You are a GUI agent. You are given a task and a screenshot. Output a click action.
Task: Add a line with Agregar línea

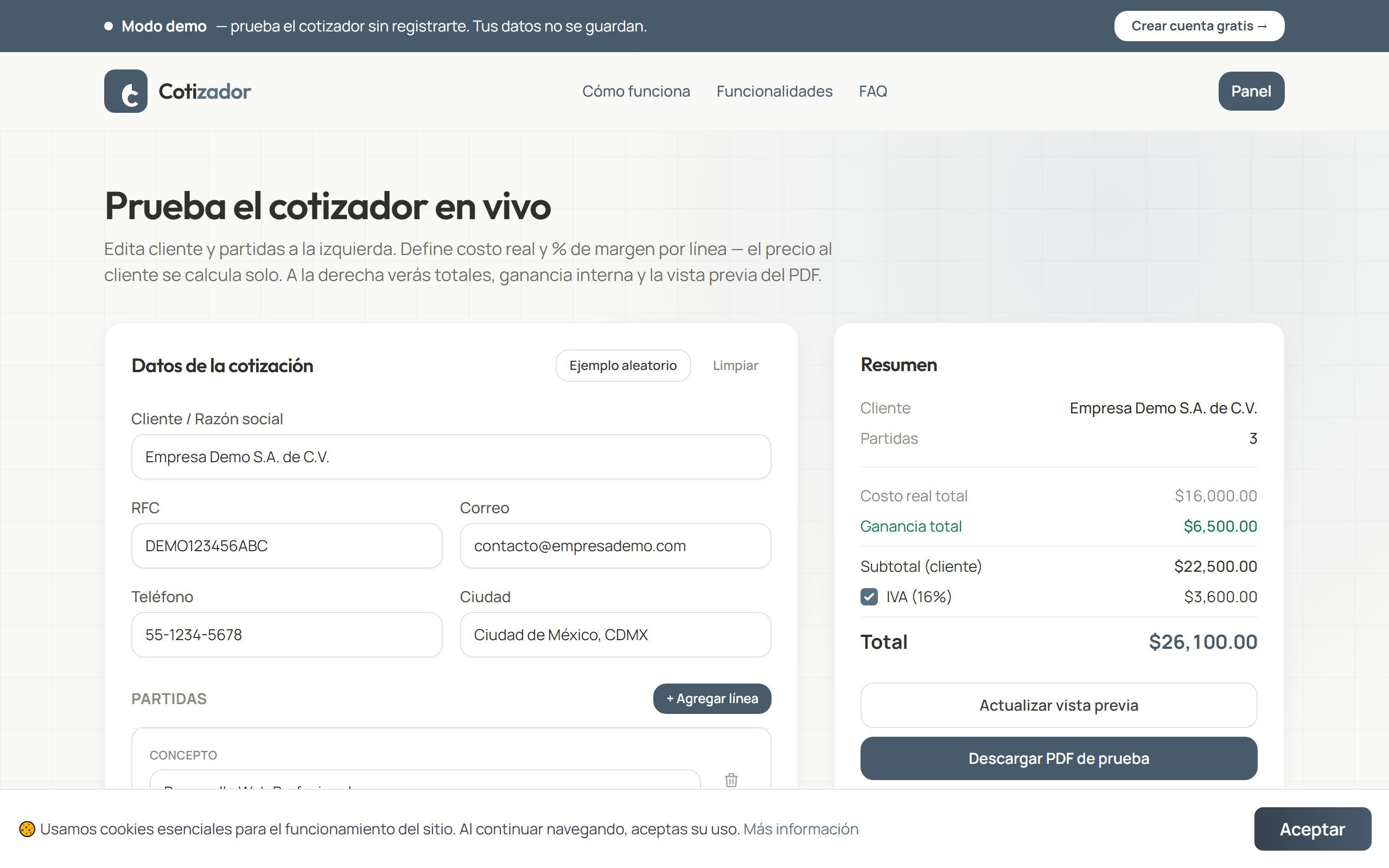pyautogui.click(x=712, y=699)
